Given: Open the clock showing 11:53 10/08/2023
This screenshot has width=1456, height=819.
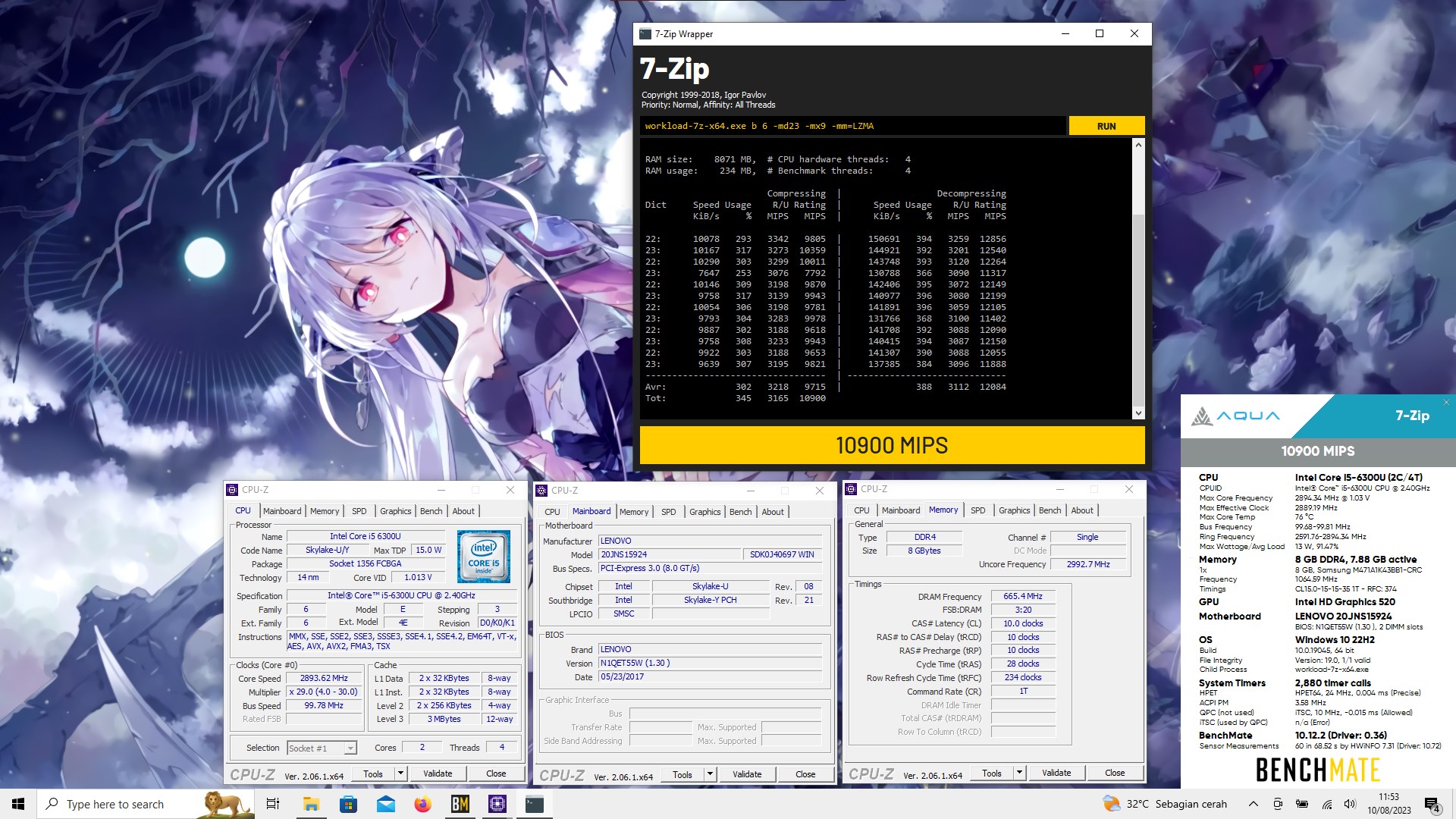Looking at the screenshot, I should [x=1389, y=804].
